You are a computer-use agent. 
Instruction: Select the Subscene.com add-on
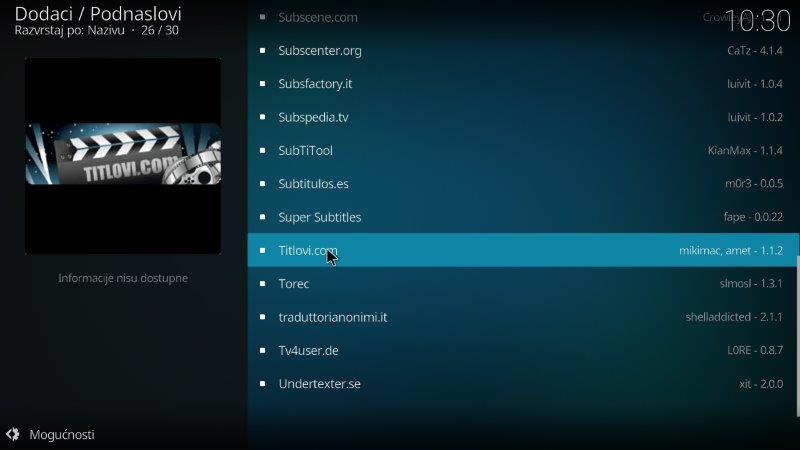(x=523, y=17)
